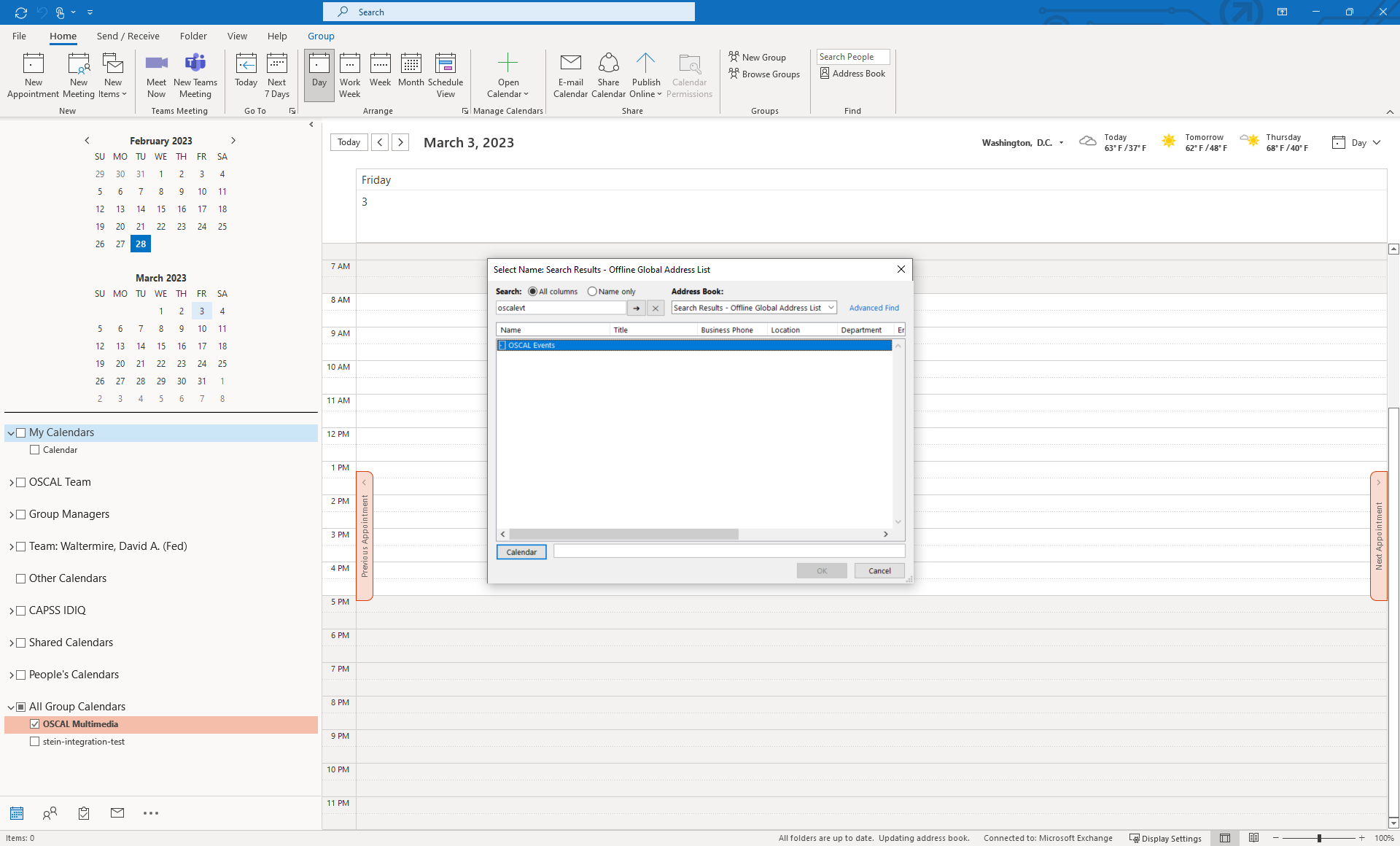Click the Calendar button in the dialog
1400x846 pixels.
tap(521, 552)
